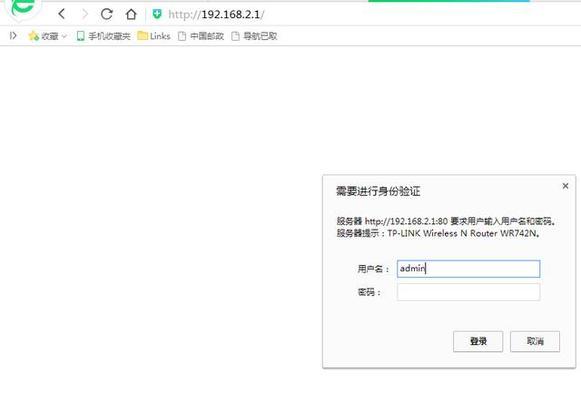The height and width of the screenshot is (400, 581).
Task: Expand the 收藏 dropdown chevron
Action: coord(64,36)
